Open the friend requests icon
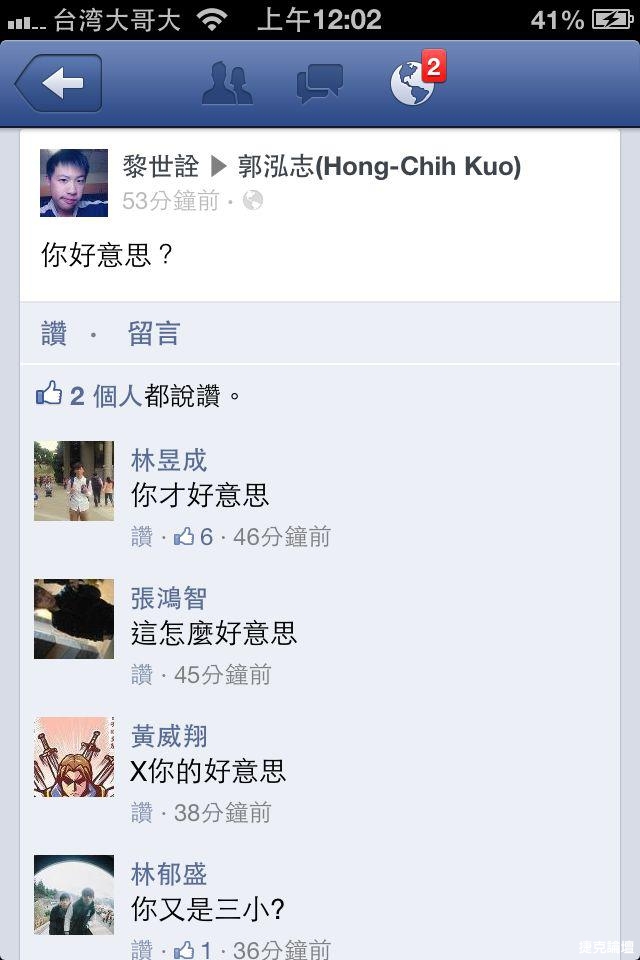This screenshot has height=960, width=640. pos(227,83)
